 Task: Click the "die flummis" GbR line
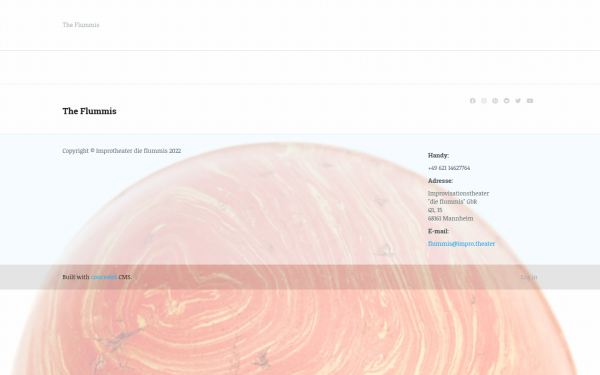point(452,202)
